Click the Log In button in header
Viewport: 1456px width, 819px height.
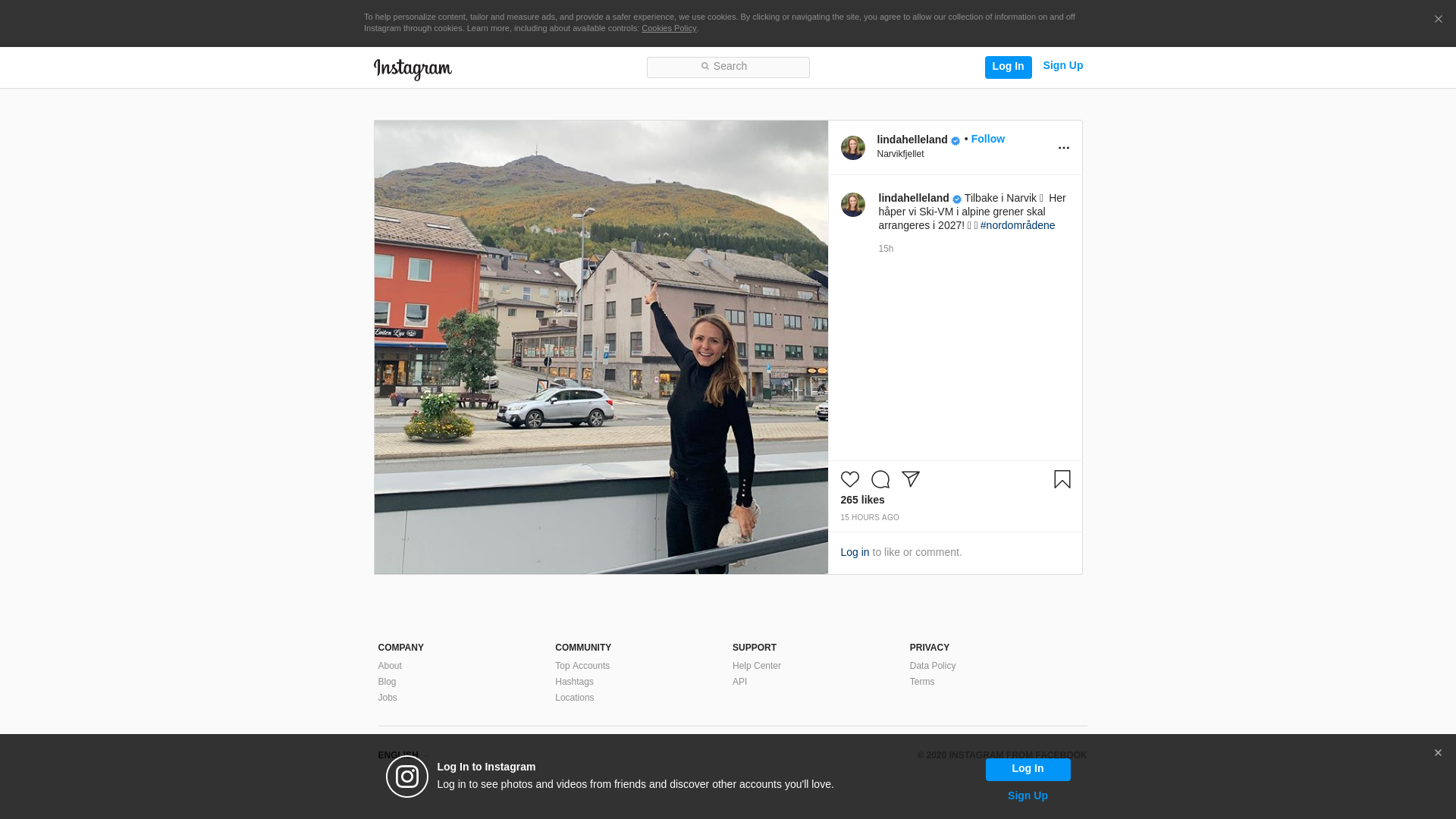1008,67
